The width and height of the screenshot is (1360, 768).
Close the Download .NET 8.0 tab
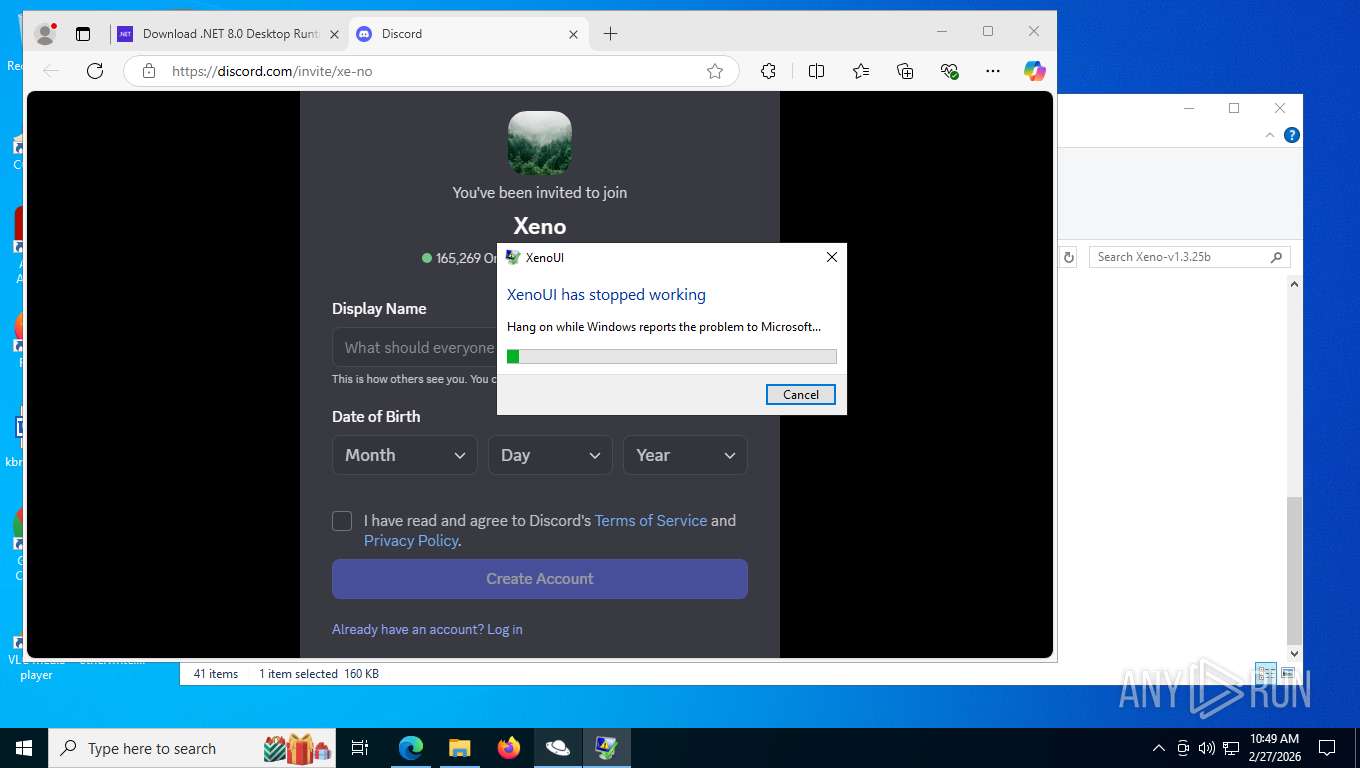(334, 34)
